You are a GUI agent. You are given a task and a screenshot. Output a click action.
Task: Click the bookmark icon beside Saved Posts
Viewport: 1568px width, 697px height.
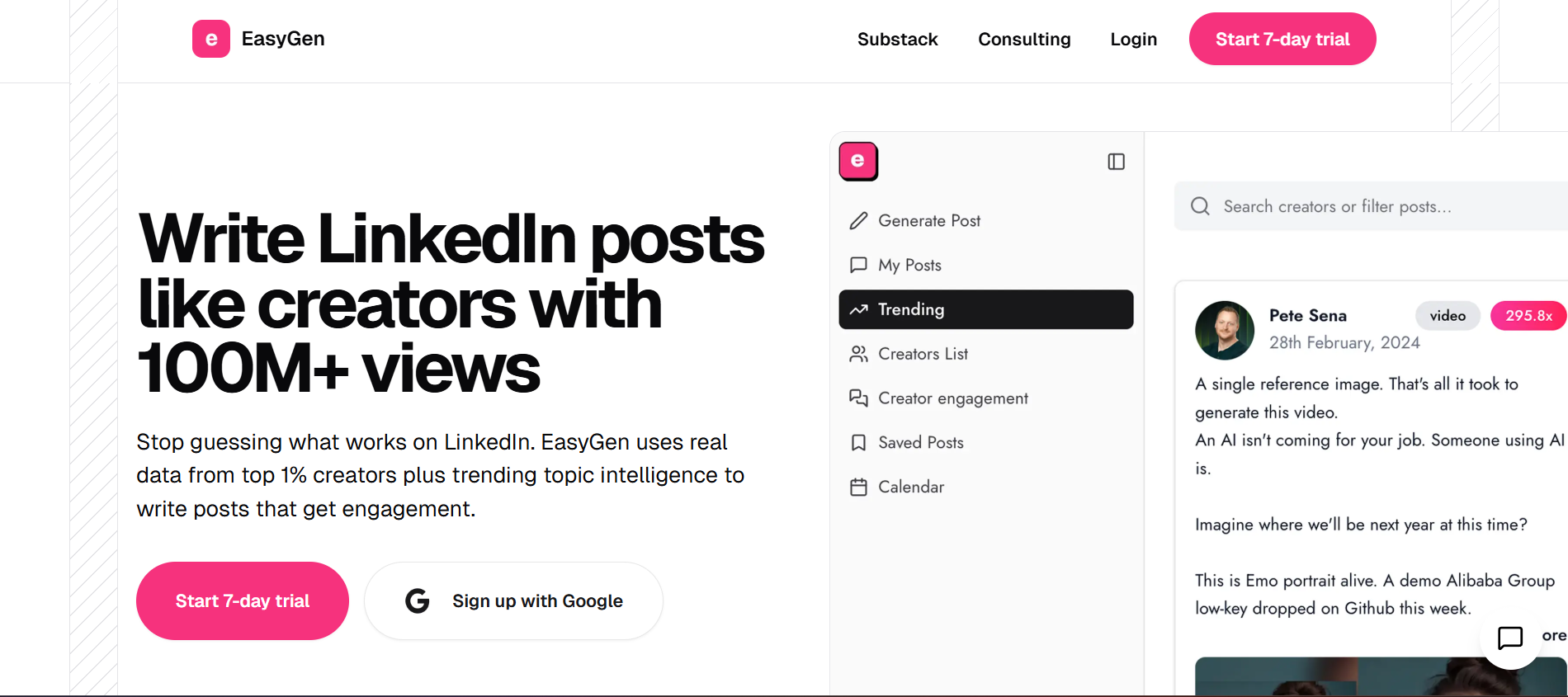(x=858, y=443)
